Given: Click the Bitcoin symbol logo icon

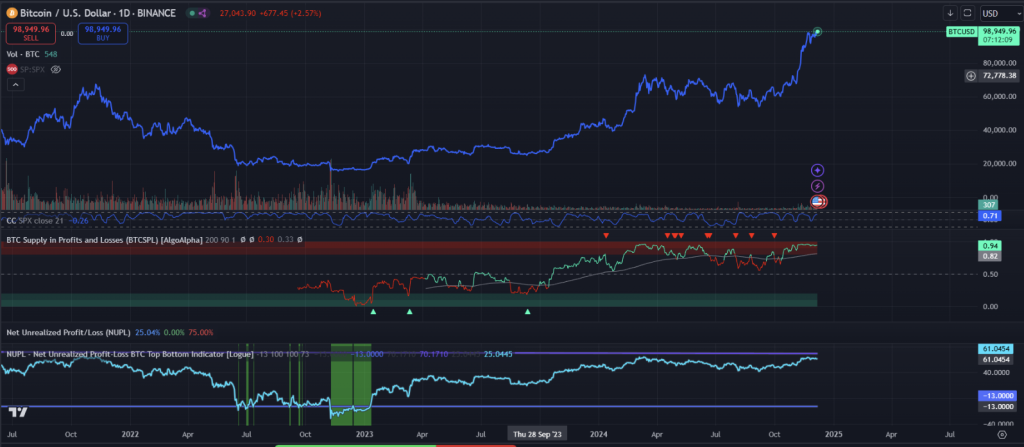Looking at the screenshot, I should [x=12, y=12].
